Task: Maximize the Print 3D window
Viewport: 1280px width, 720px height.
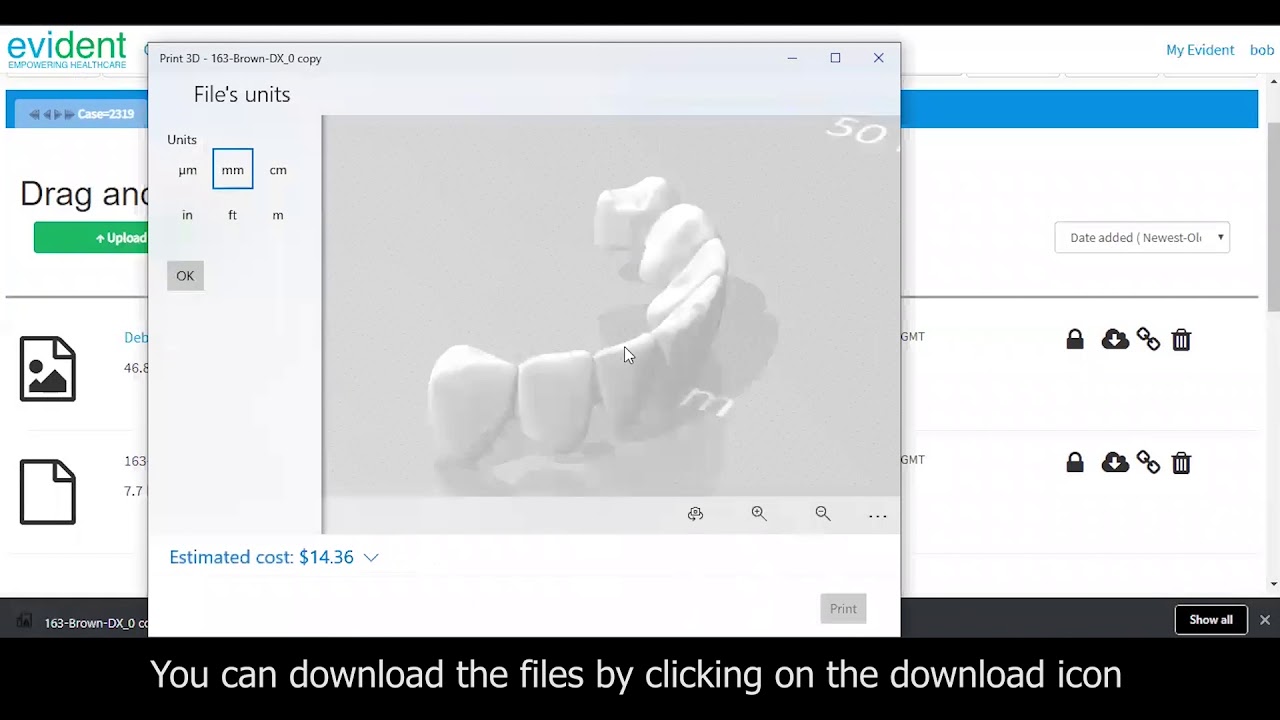Action: (835, 58)
